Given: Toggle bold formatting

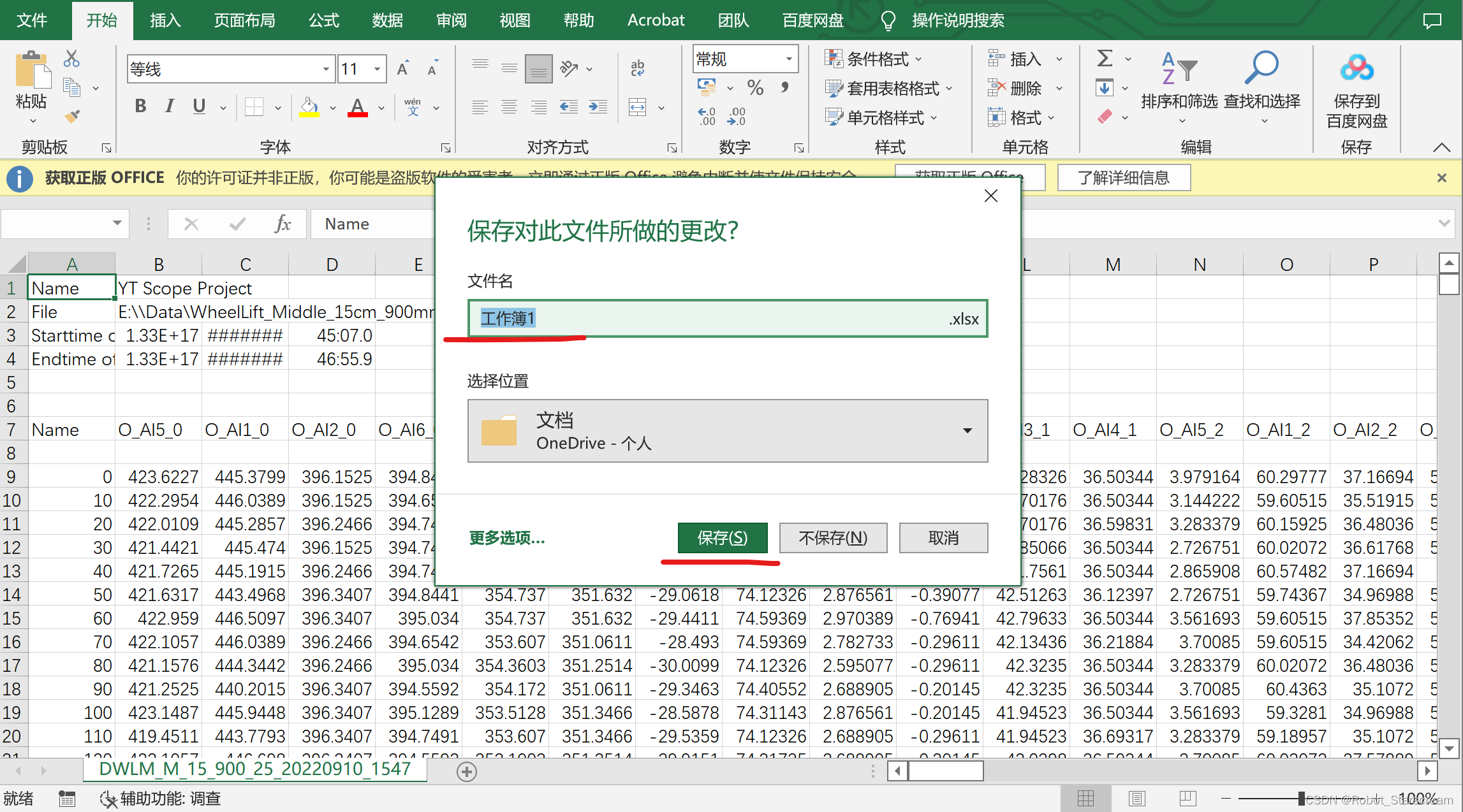Looking at the screenshot, I should [140, 106].
